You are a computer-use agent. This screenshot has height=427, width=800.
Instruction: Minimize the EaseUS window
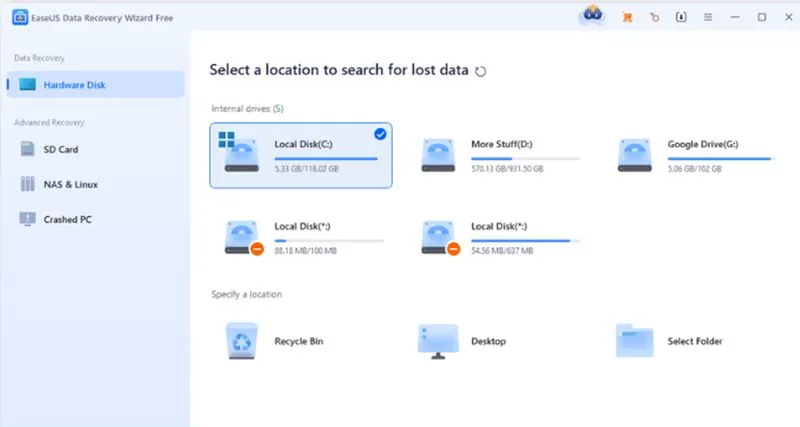coord(735,17)
